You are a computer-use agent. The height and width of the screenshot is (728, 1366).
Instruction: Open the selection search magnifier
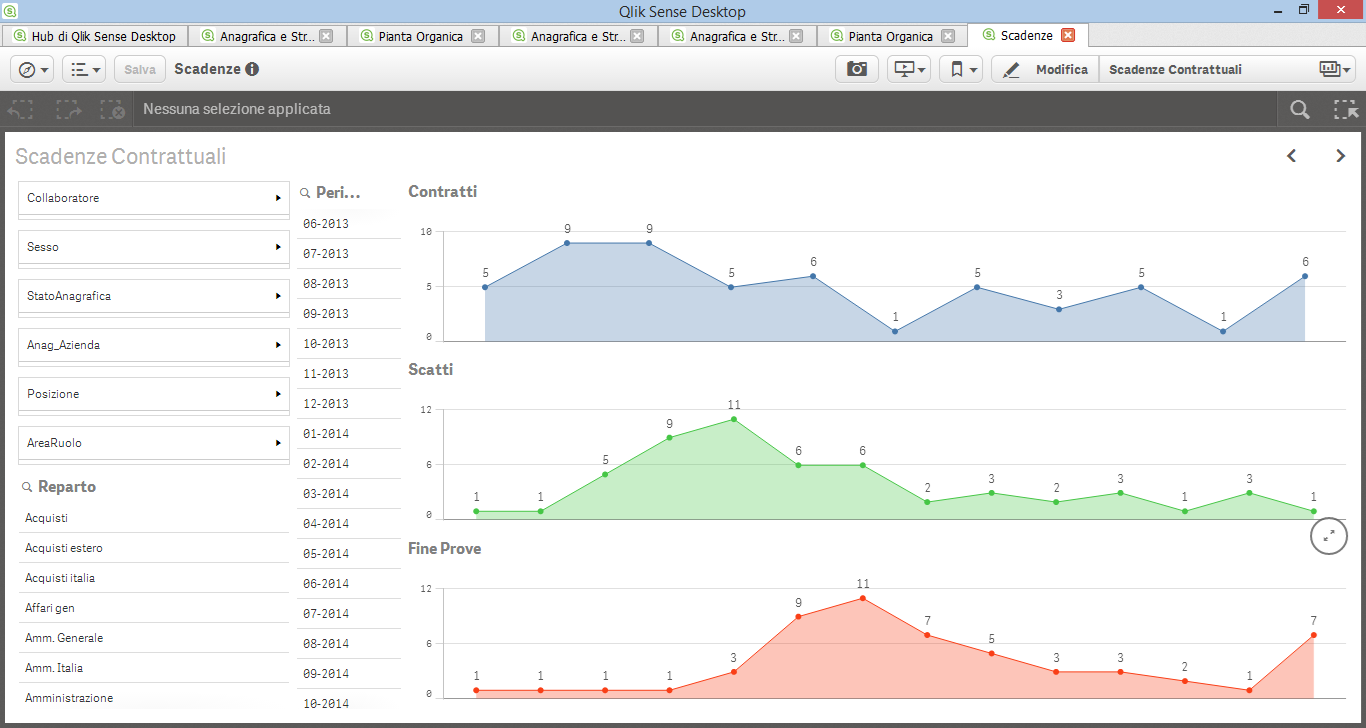(1299, 109)
